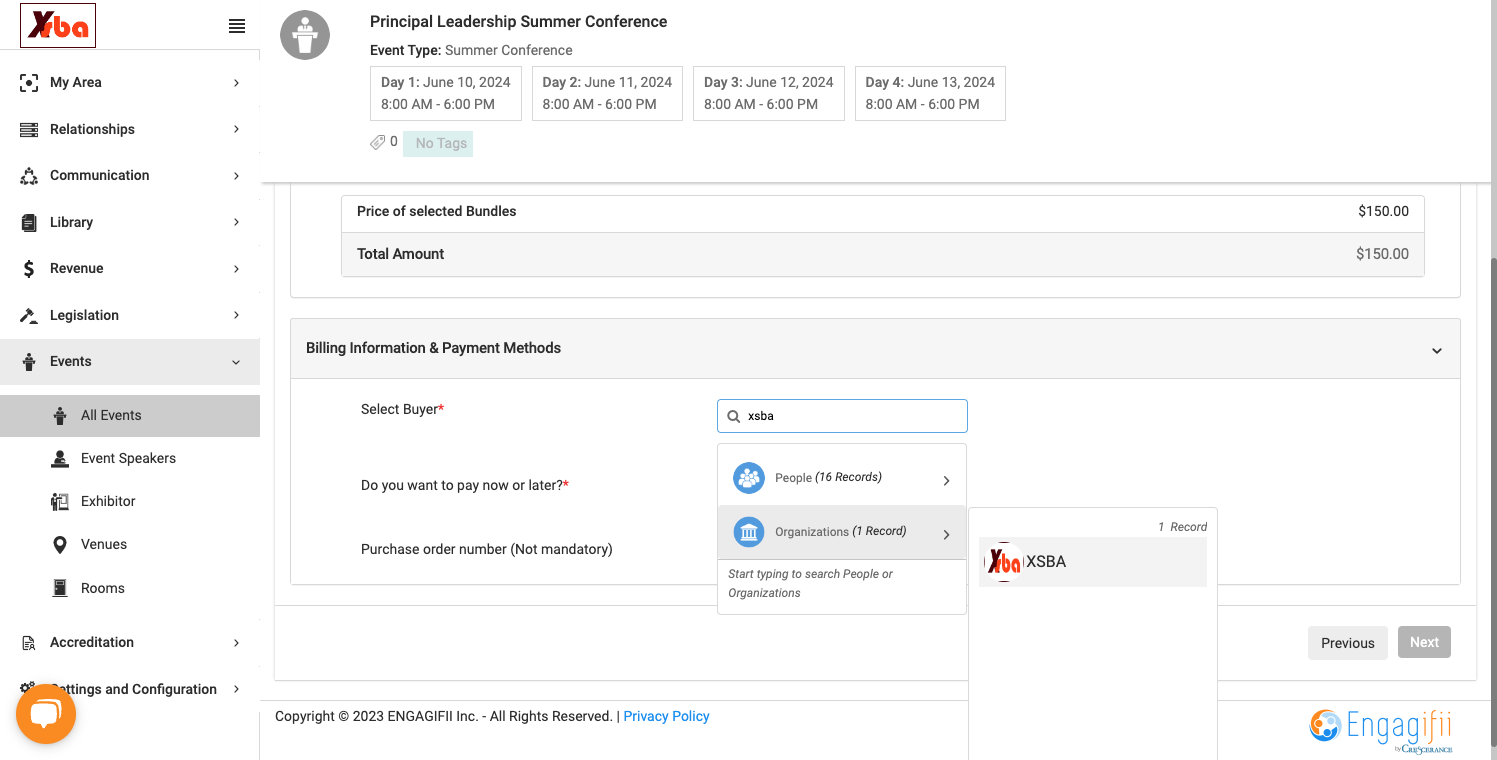Expand the Settings and Configuration chevron
Viewport: 1497px width, 760px height.
pos(237,689)
